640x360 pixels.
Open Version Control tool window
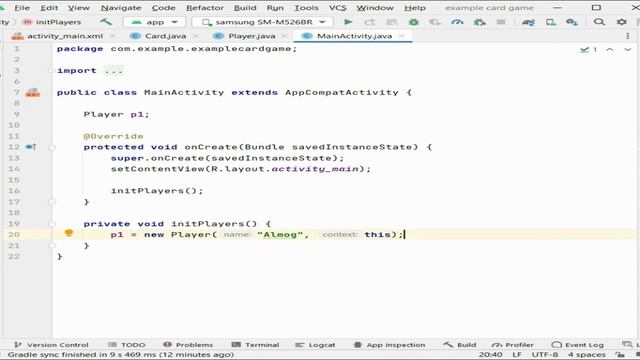(51, 345)
